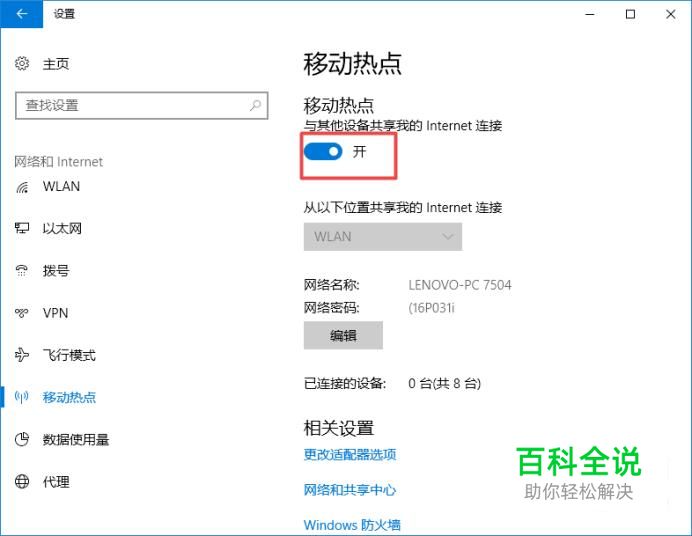Click the 网络名称 label
The width and height of the screenshot is (692, 536).
coord(331,285)
